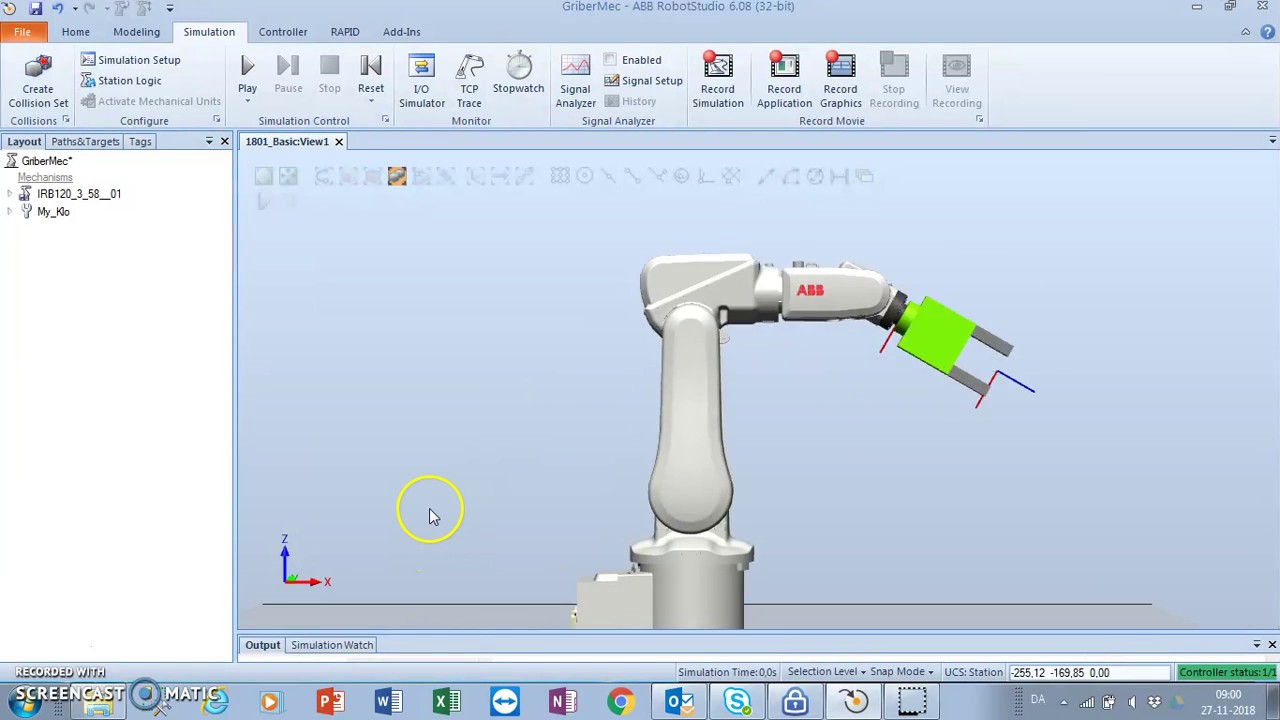The height and width of the screenshot is (720, 1280).
Task: Open Signal Analyzer
Action: [575, 80]
